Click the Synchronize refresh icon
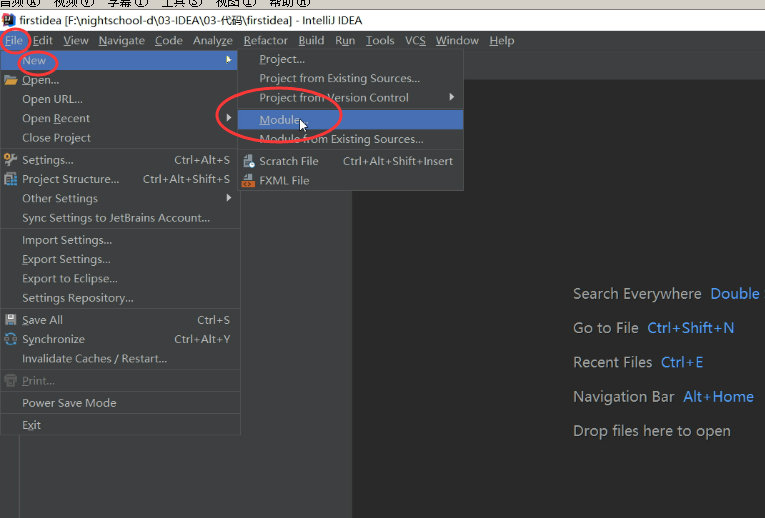This screenshot has height=518, width=765. pos(10,339)
